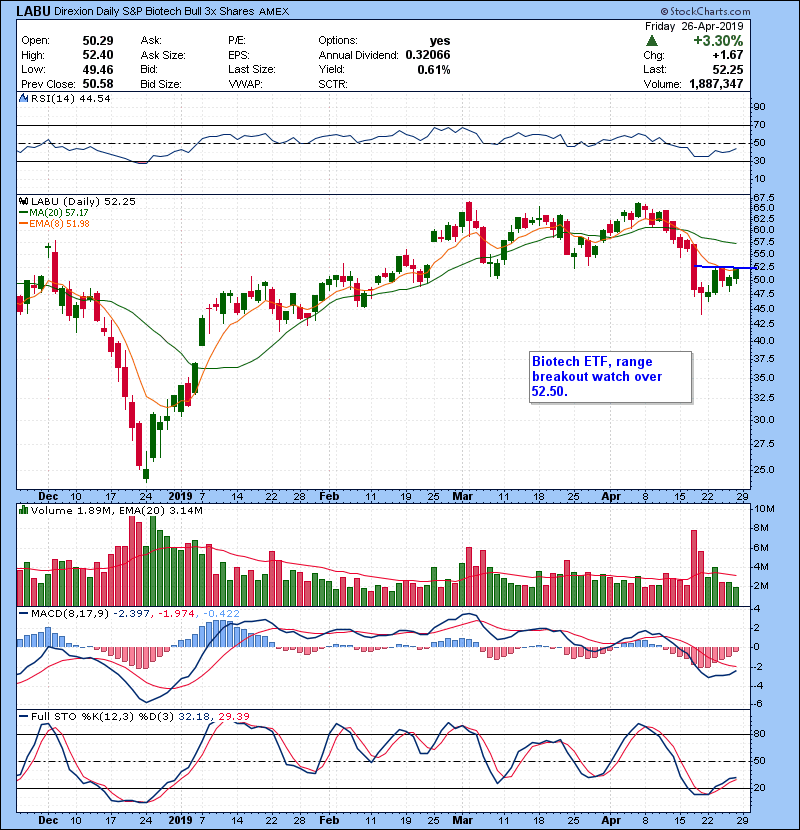Click the 80 label on stochastic axis
The image size is (800, 830).
click(759, 734)
